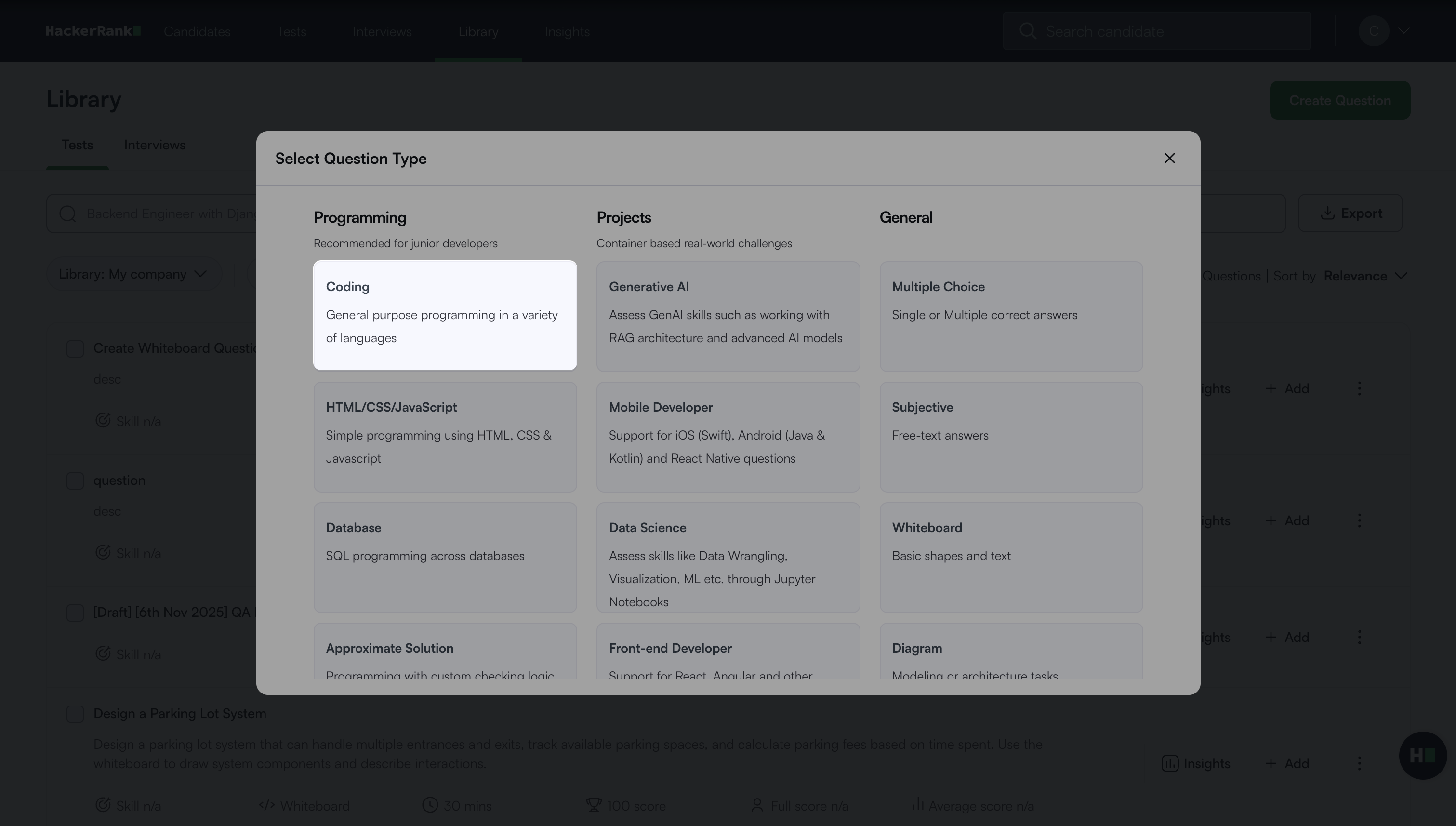
Task: Click the Export download icon button
Action: click(x=1350, y=213)
